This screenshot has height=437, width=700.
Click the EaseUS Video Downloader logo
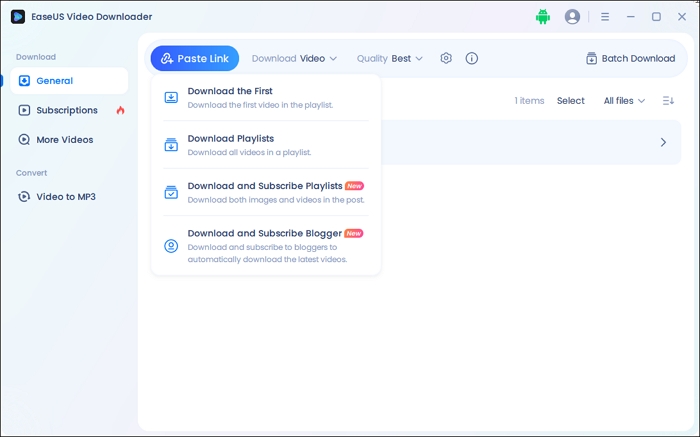(18, 17)
